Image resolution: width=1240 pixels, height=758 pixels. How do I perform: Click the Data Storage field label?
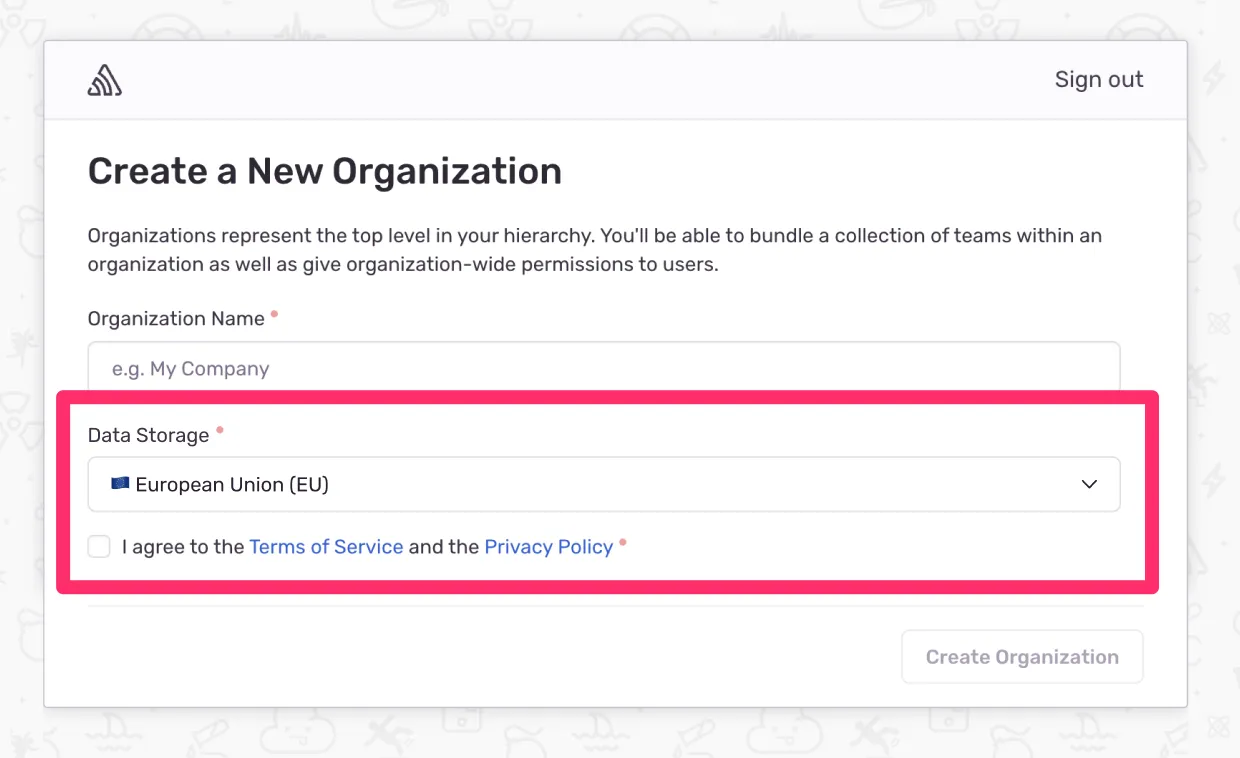click(x=147, y=435)
